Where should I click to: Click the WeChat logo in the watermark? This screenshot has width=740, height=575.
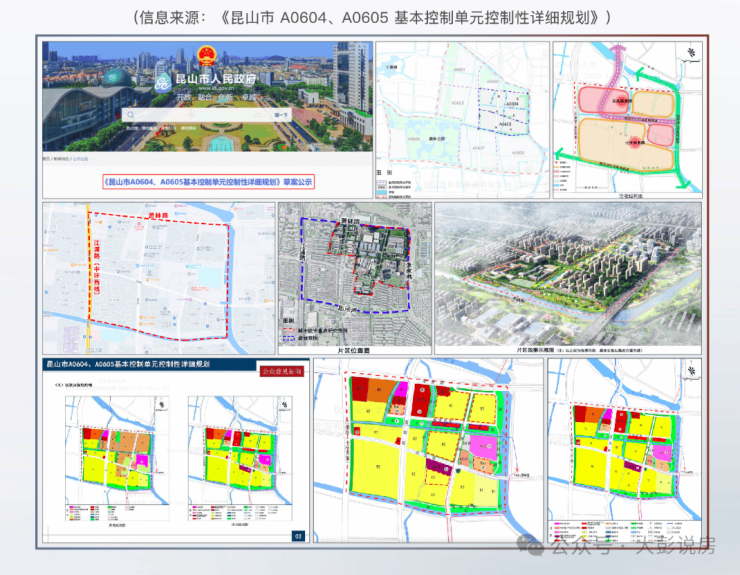tap(528, 545)
